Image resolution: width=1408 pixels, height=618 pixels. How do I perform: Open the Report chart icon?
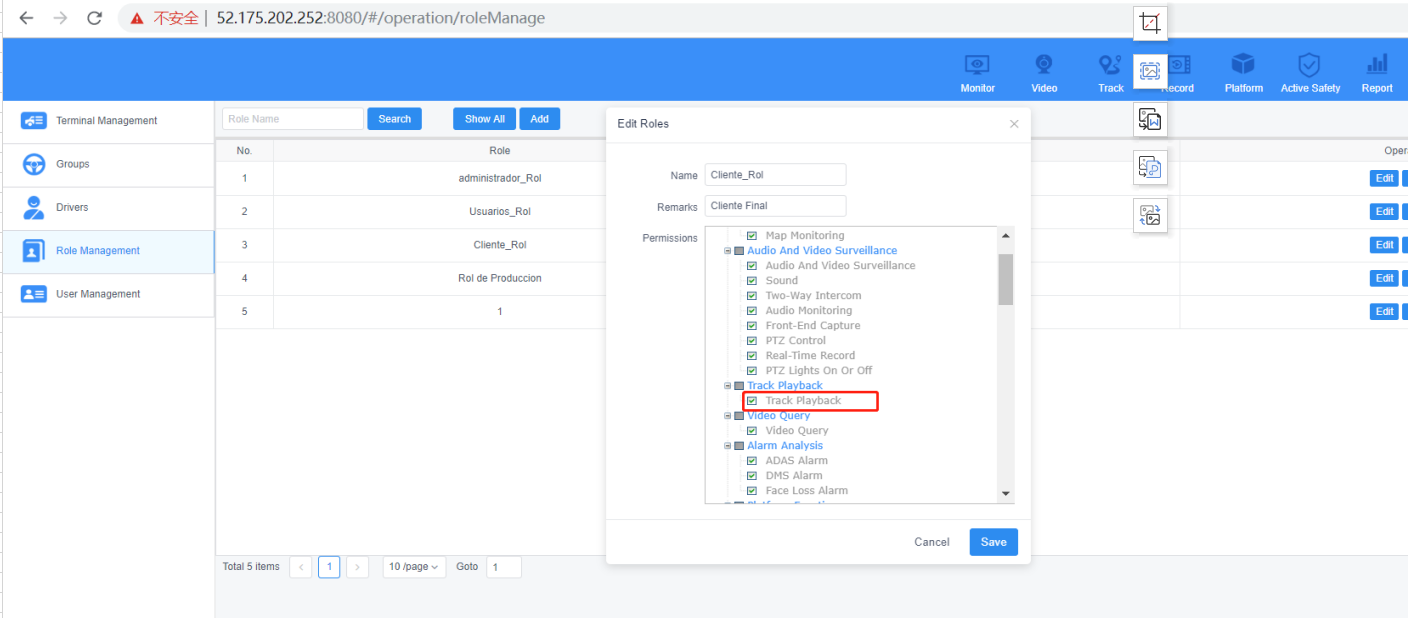click(x=1376, y=65)
